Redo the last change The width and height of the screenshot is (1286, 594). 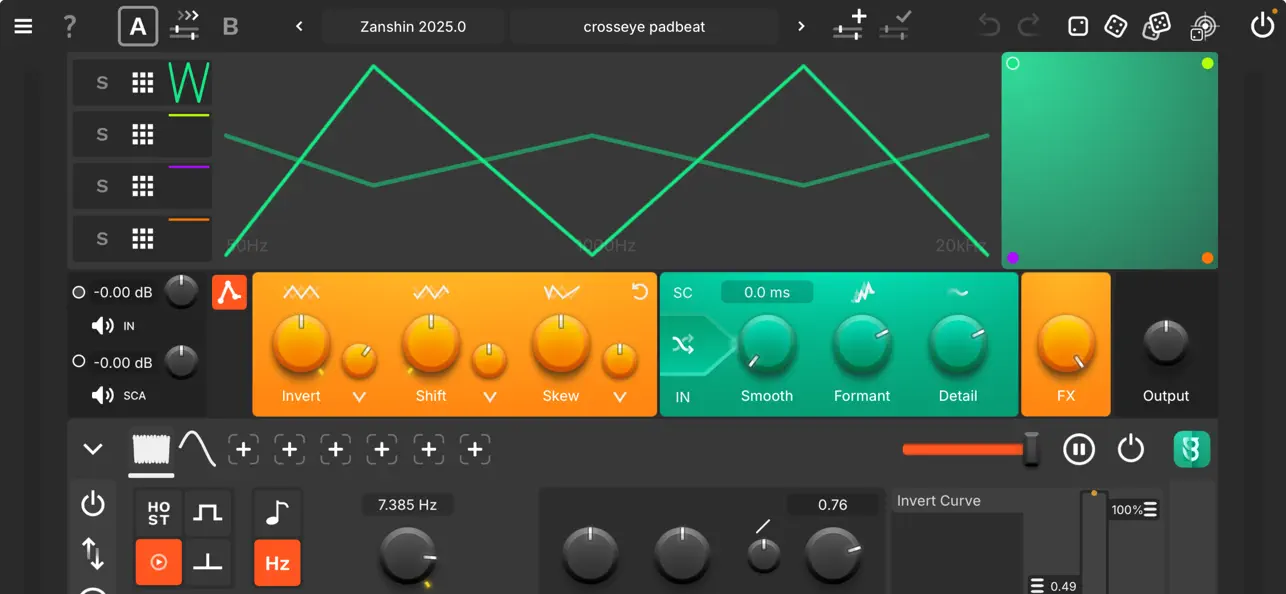[x=1029, y=26]
